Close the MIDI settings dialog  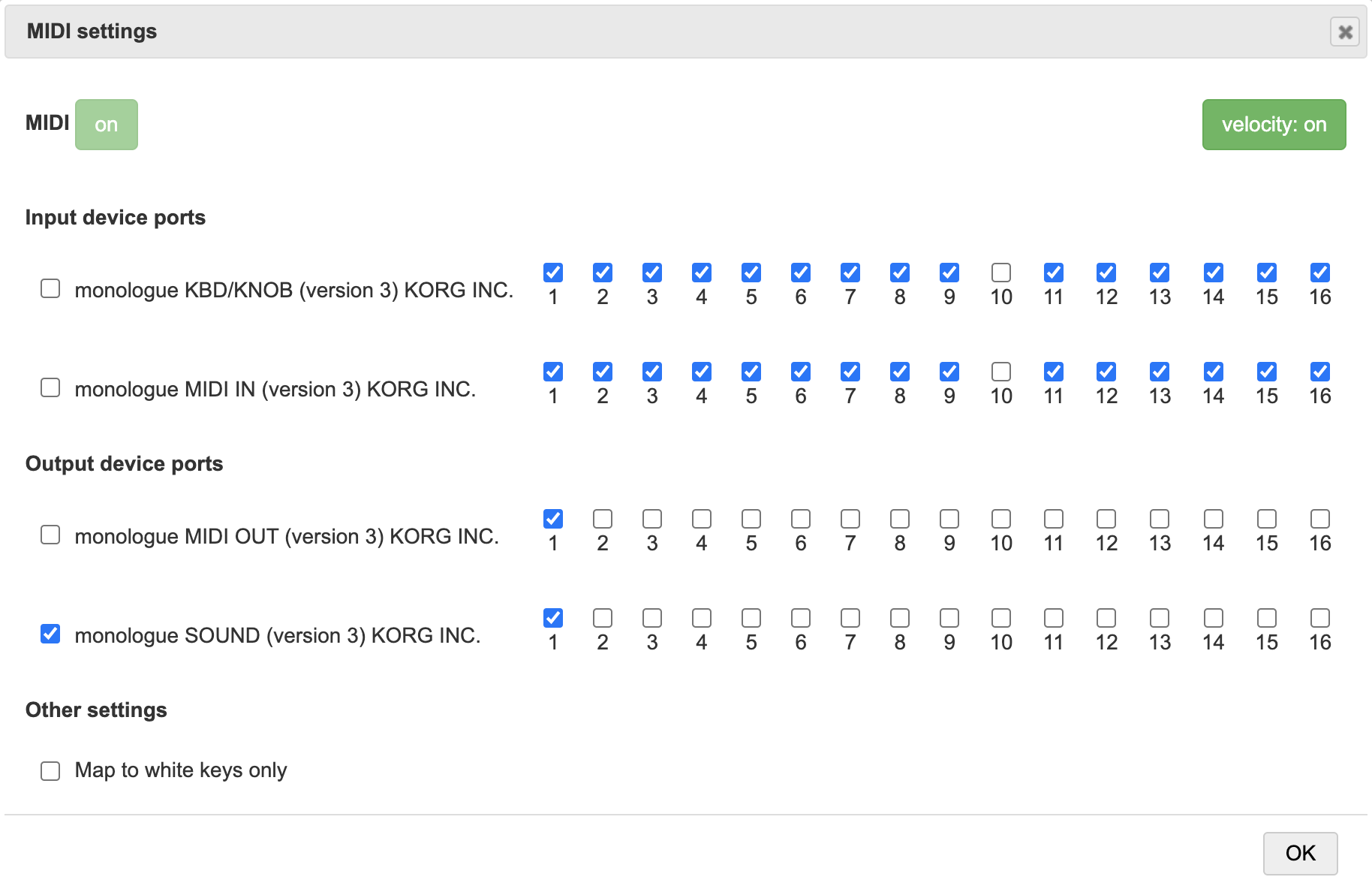[1344, 32]
